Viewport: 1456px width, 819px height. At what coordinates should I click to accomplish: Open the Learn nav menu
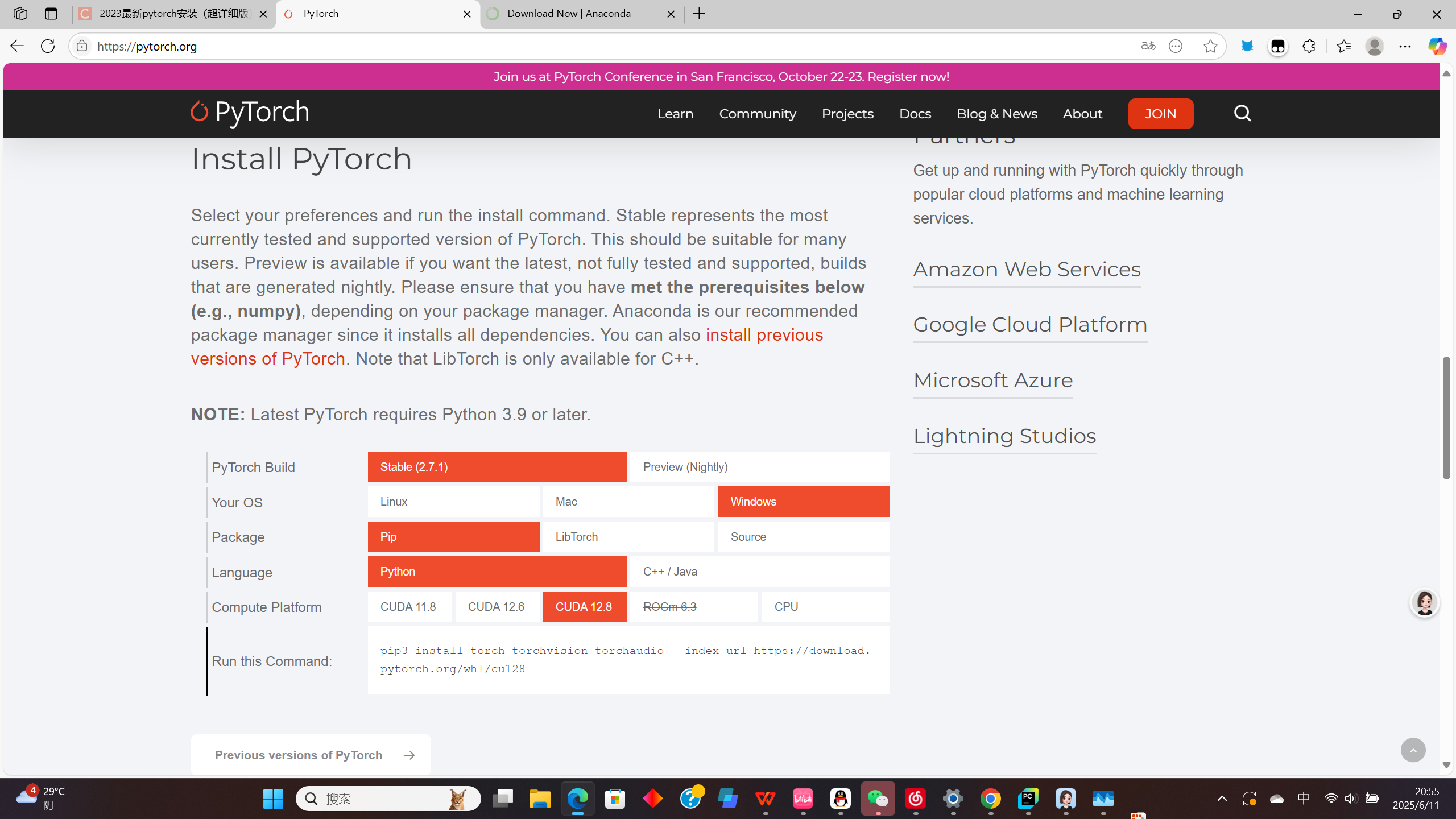coord(676,114)
